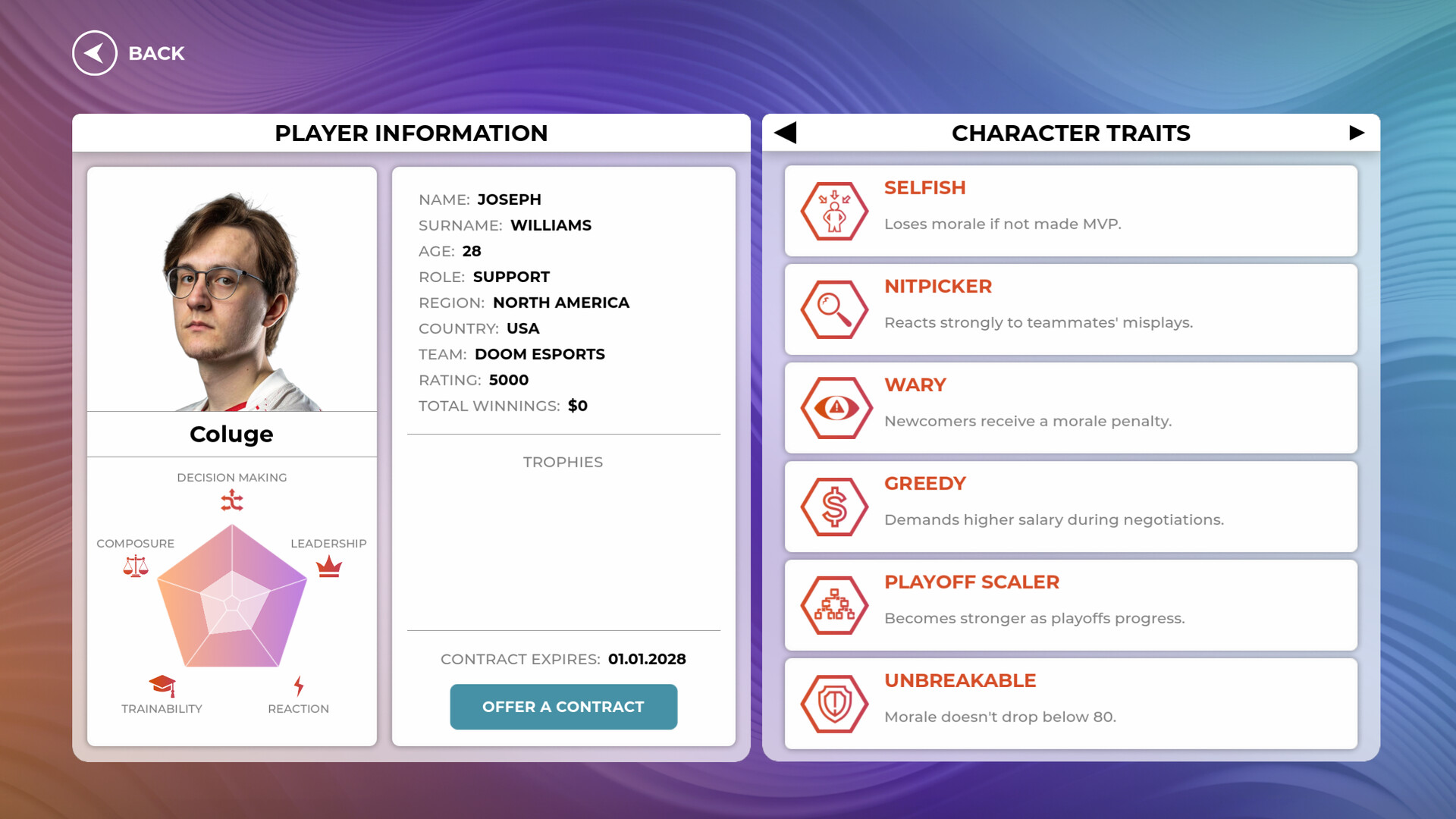Click the Nitpicker magnifying glass icon
The width and height of the screenshot is (1456, 819).
click(833, 310)
